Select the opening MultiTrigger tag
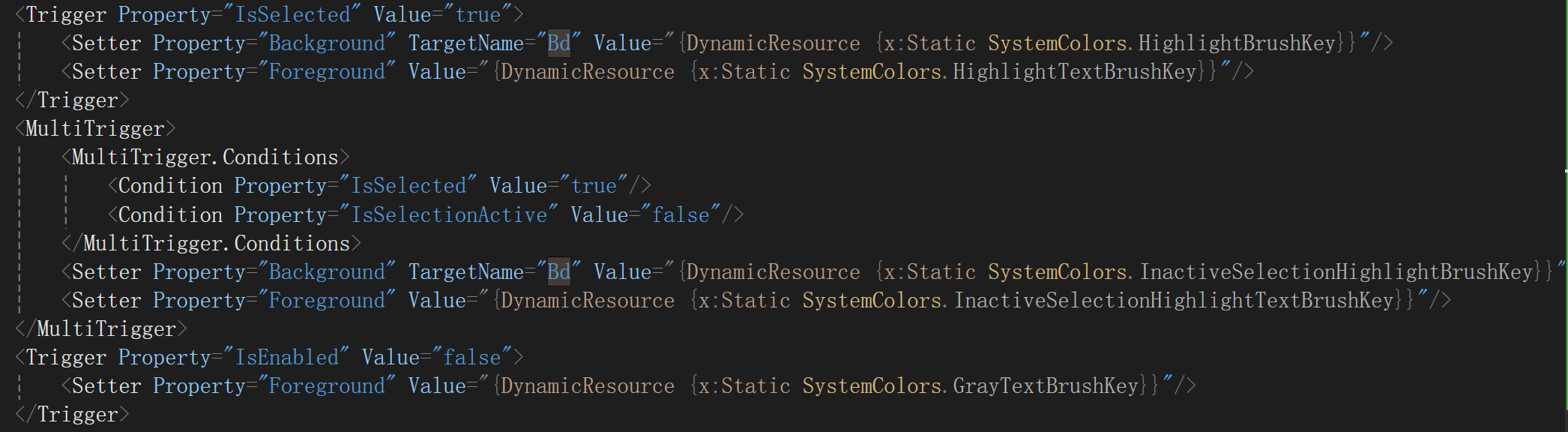This screenshot has height=432, width=1568. tap(95, 129)
